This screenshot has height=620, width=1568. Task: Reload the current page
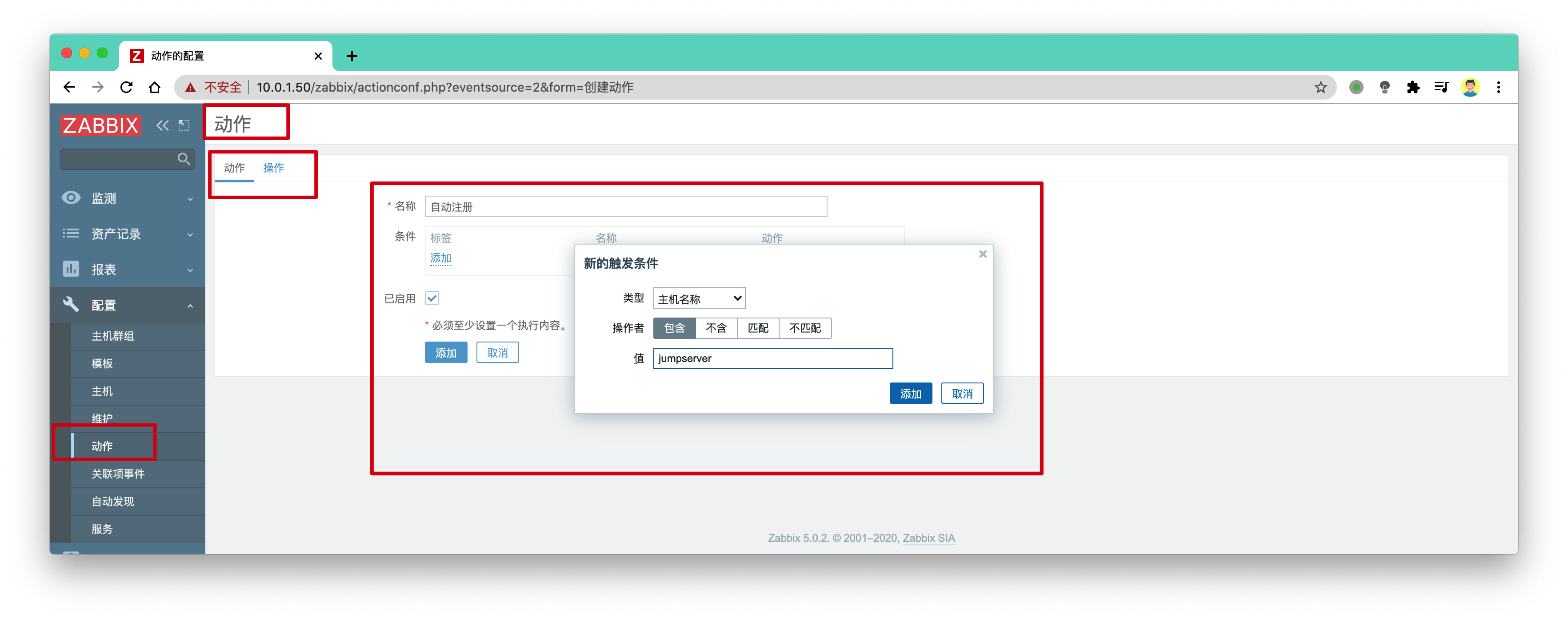coord(126,87)
